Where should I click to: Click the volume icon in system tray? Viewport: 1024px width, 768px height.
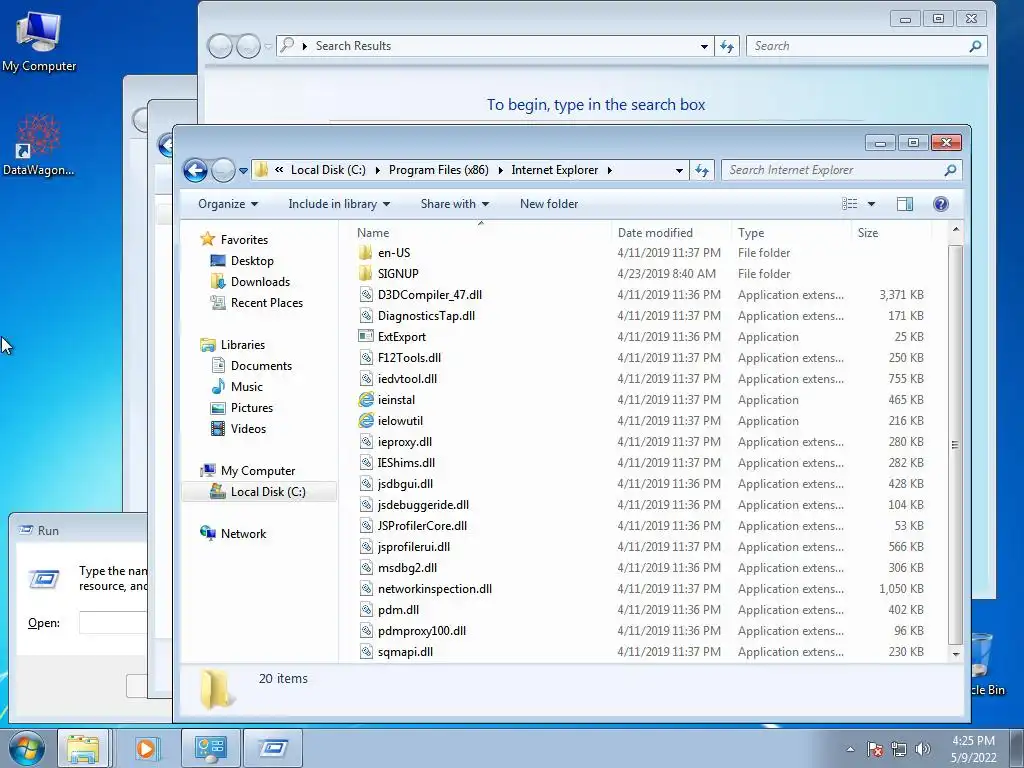pos(923,749)
